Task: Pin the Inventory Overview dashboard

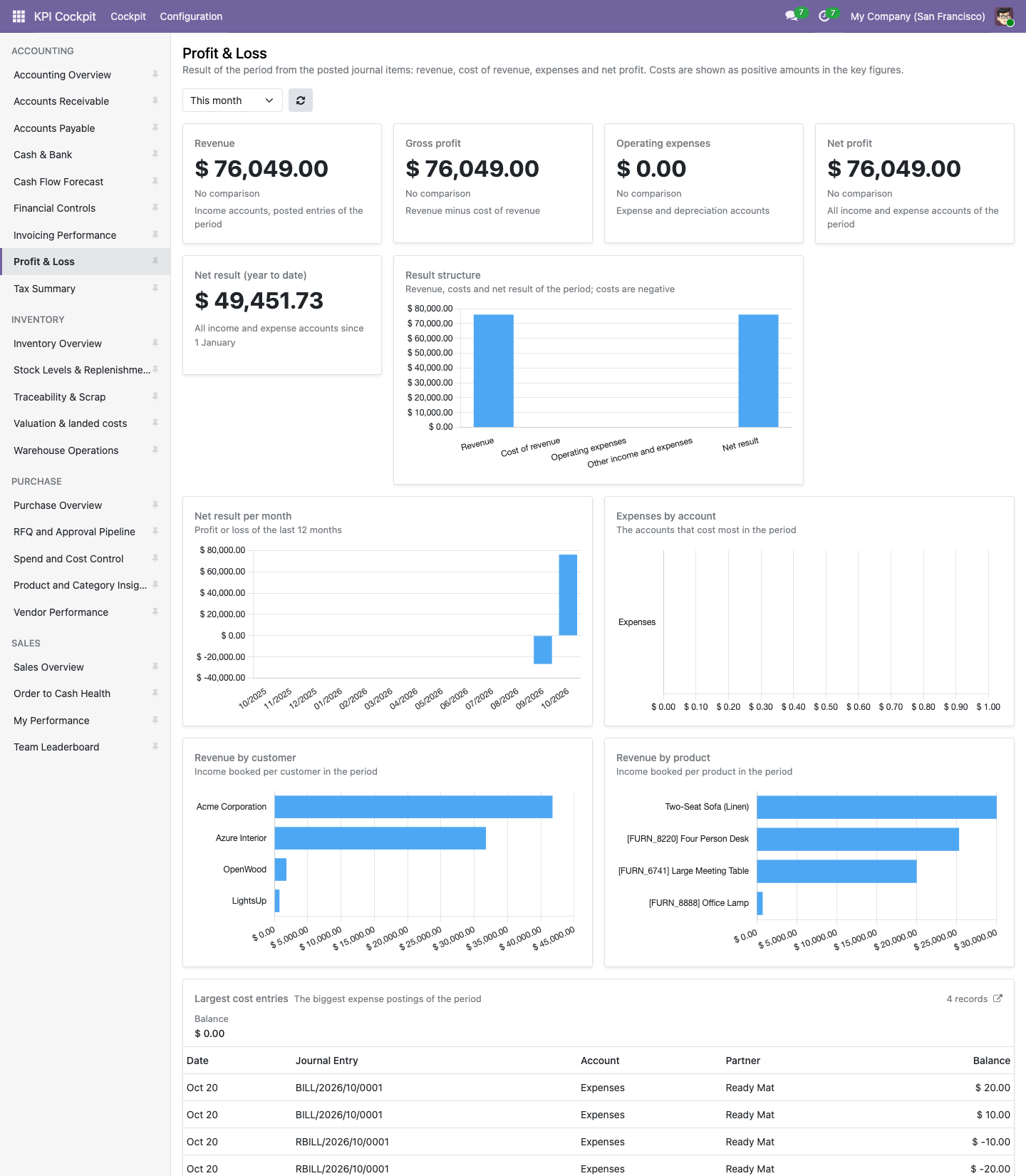Action: pos(155,343)
